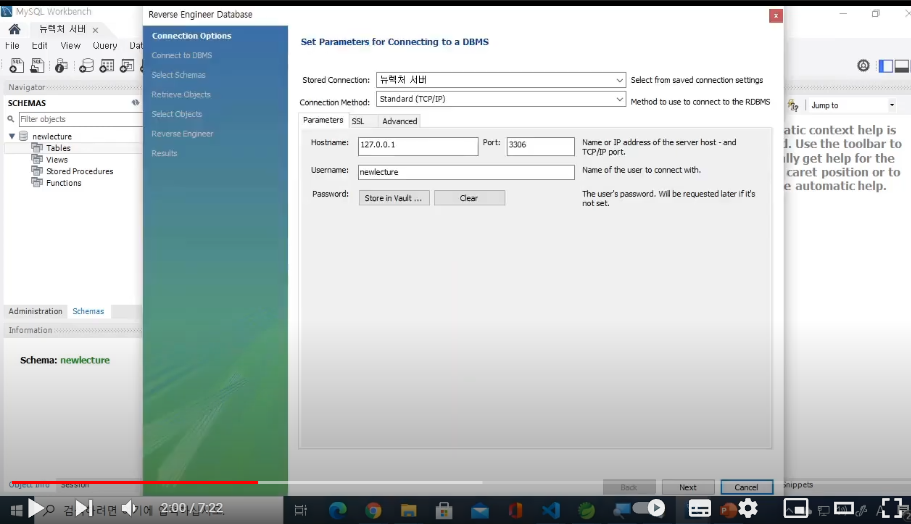Click the Connect to DBMS wizard step
The width and height of the screenshot is (911, 524).
tap(182, 55)
